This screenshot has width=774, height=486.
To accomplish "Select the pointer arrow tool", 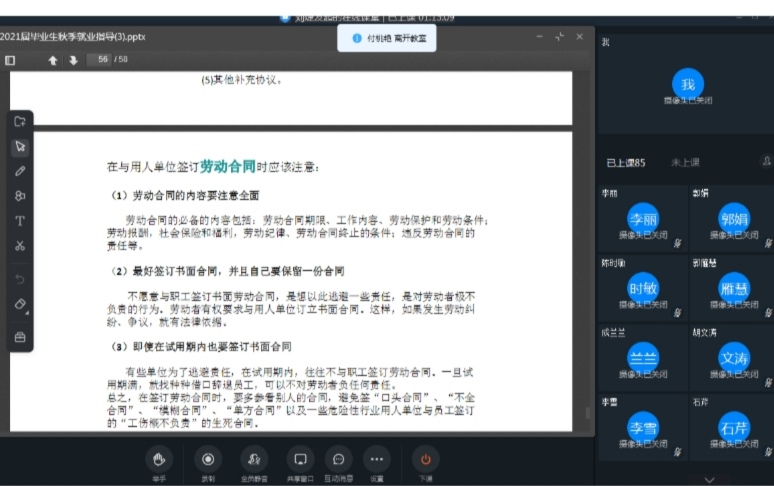I will point(20,146).
